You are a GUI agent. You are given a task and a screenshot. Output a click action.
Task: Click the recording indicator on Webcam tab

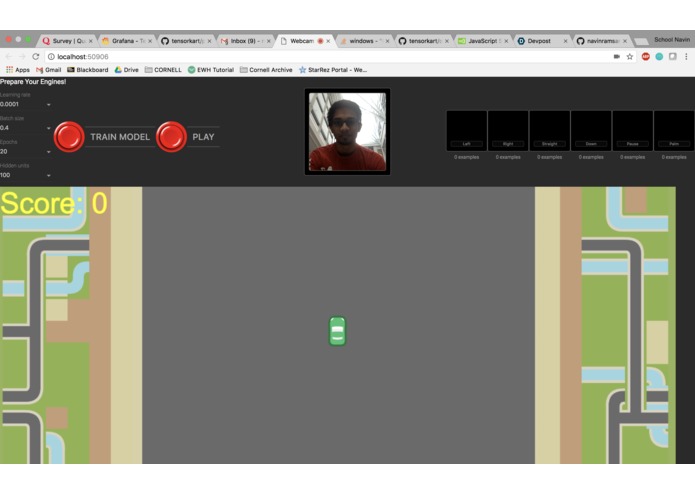(320, 41)
